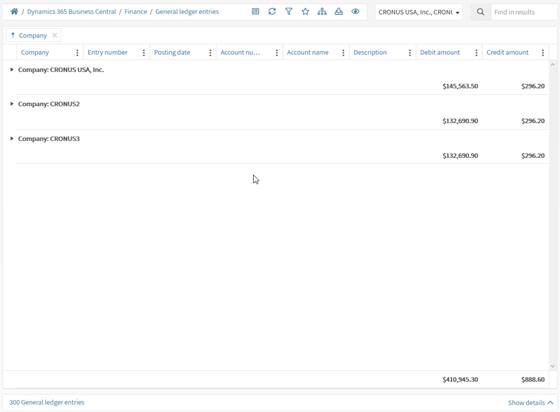Open the hierarchy grouping icon
560x412 pixels.
pyautogui.click(x=322, y=11)
